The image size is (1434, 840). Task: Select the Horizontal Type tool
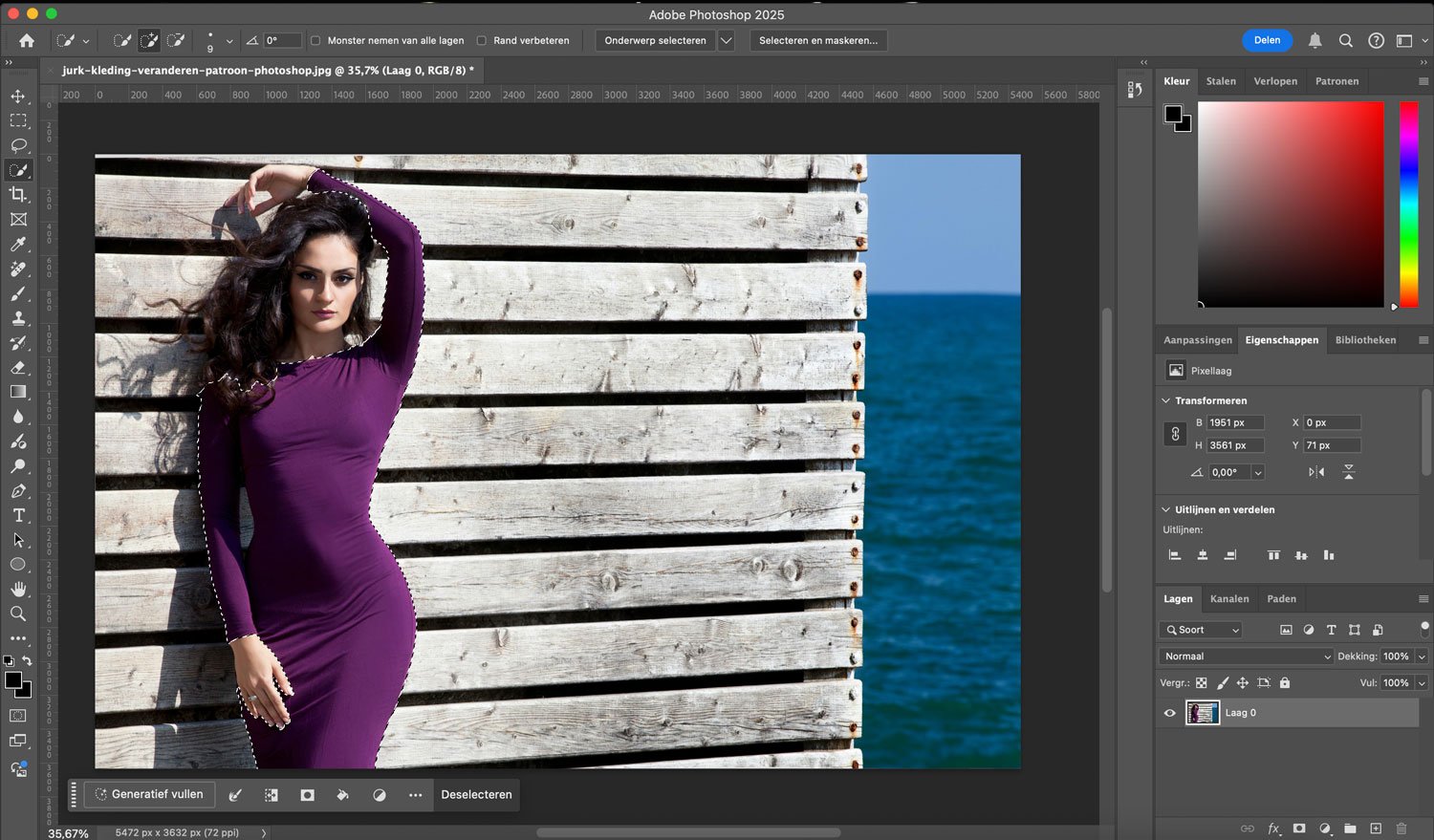click(18, 515)
